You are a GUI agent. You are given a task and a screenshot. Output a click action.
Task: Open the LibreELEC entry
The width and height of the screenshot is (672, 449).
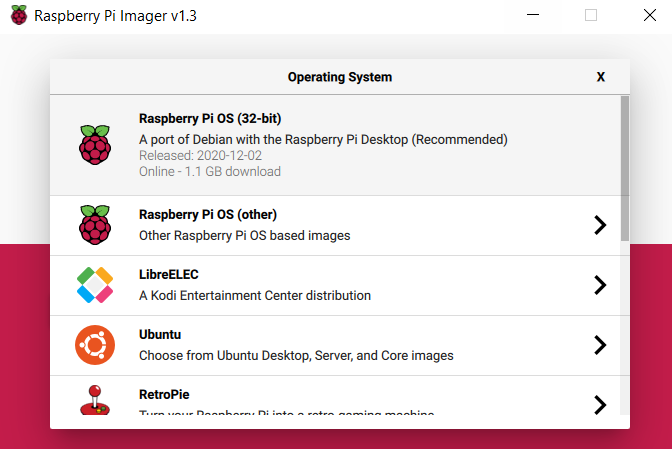coord(335,286)
